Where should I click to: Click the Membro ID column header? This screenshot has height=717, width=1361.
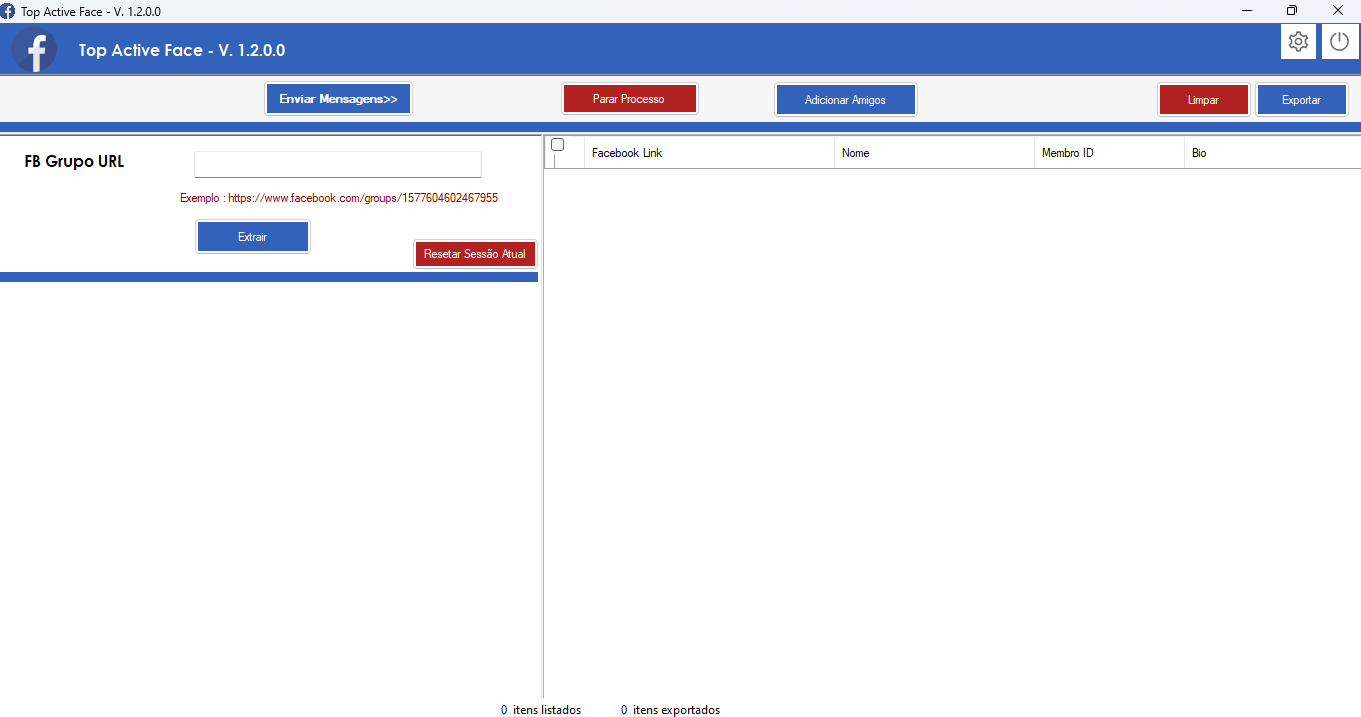click(1109, 153)
